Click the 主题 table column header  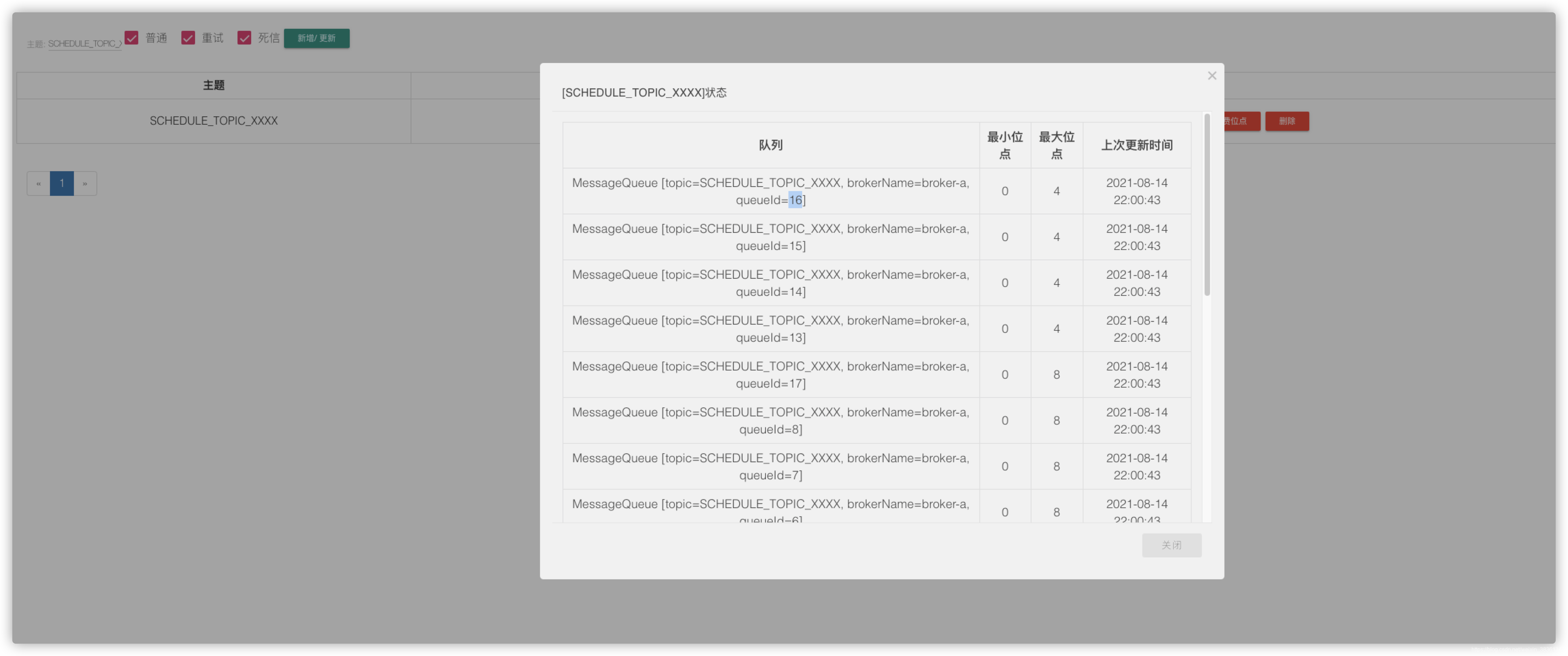tap(214, 85)
